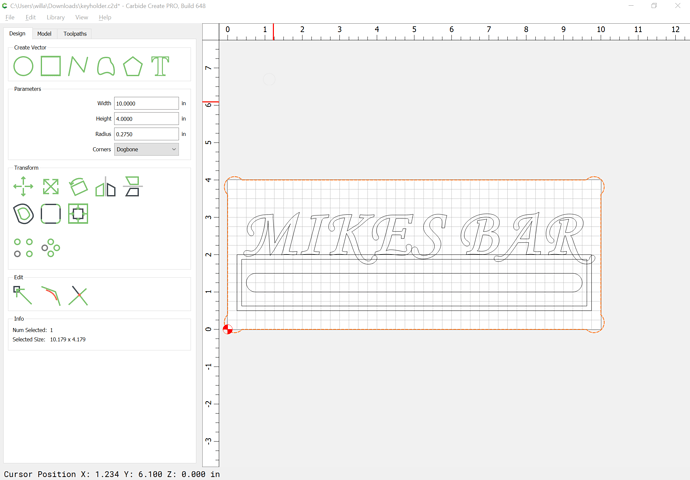Click the Width input field
This screenshot has width=690, height=480.
[x=146, y=104]
